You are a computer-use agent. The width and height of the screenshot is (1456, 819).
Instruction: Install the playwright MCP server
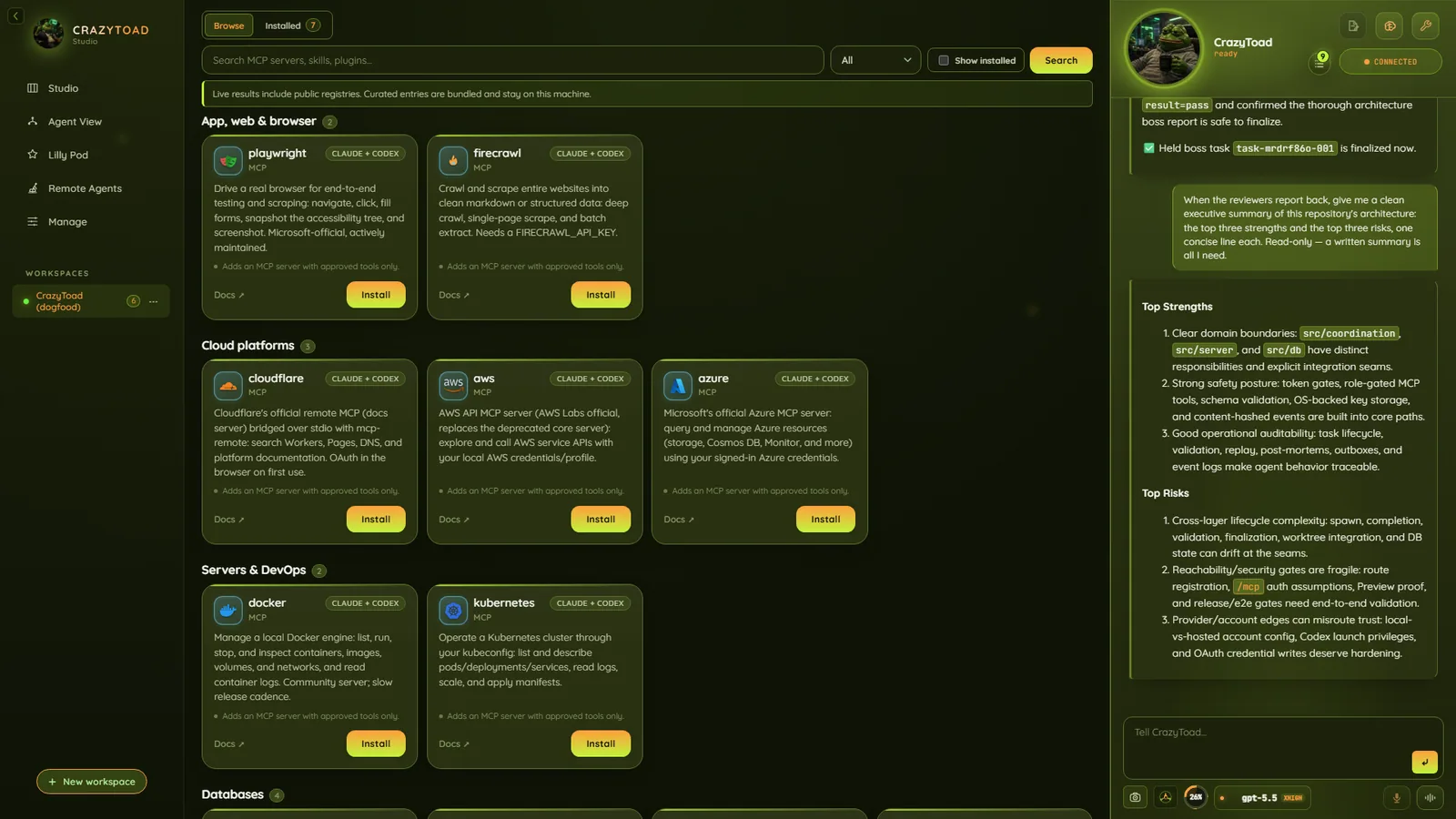click(x=376, y=295)
